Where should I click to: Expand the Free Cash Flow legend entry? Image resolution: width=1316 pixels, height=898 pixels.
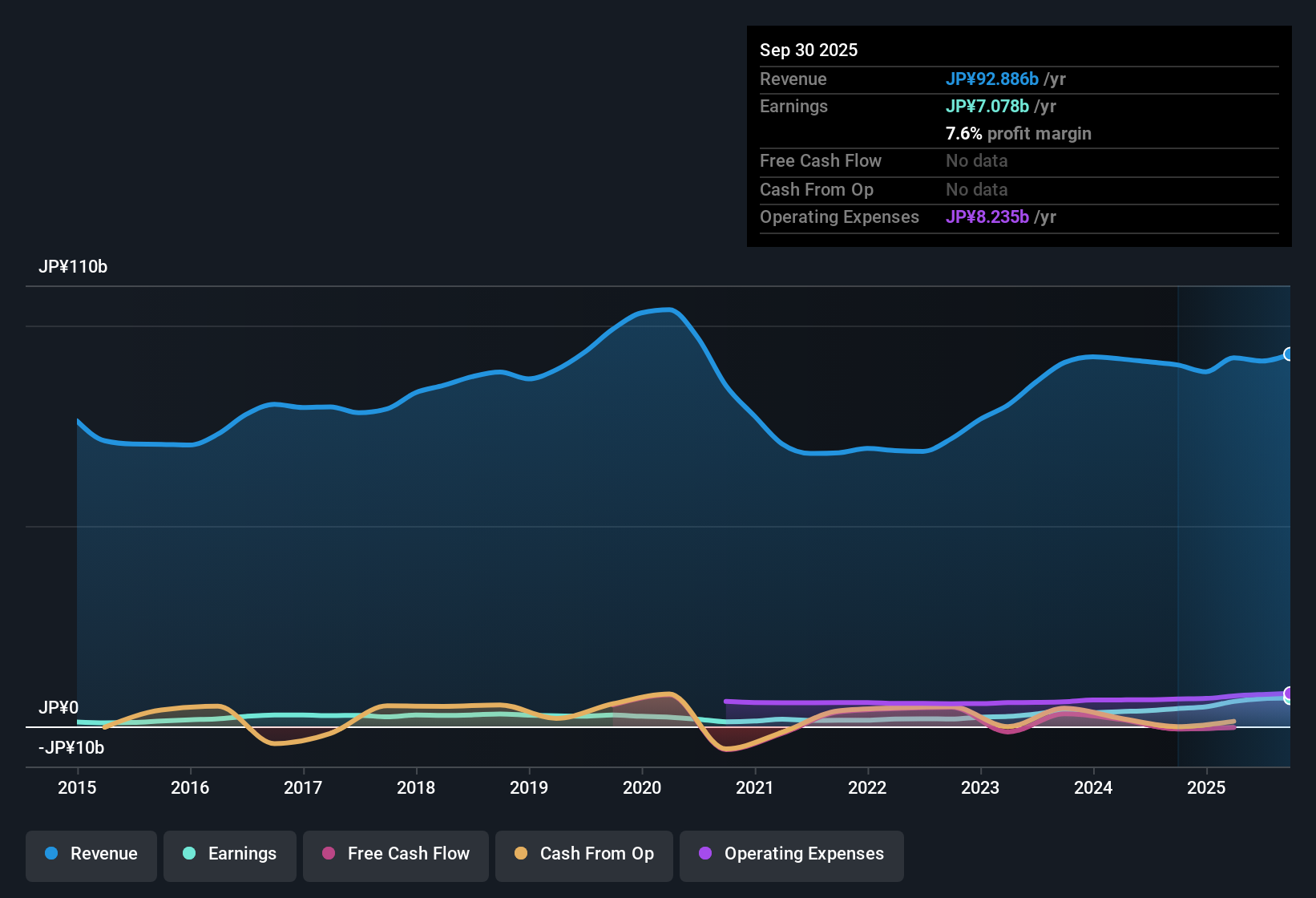tap(395, 854)
